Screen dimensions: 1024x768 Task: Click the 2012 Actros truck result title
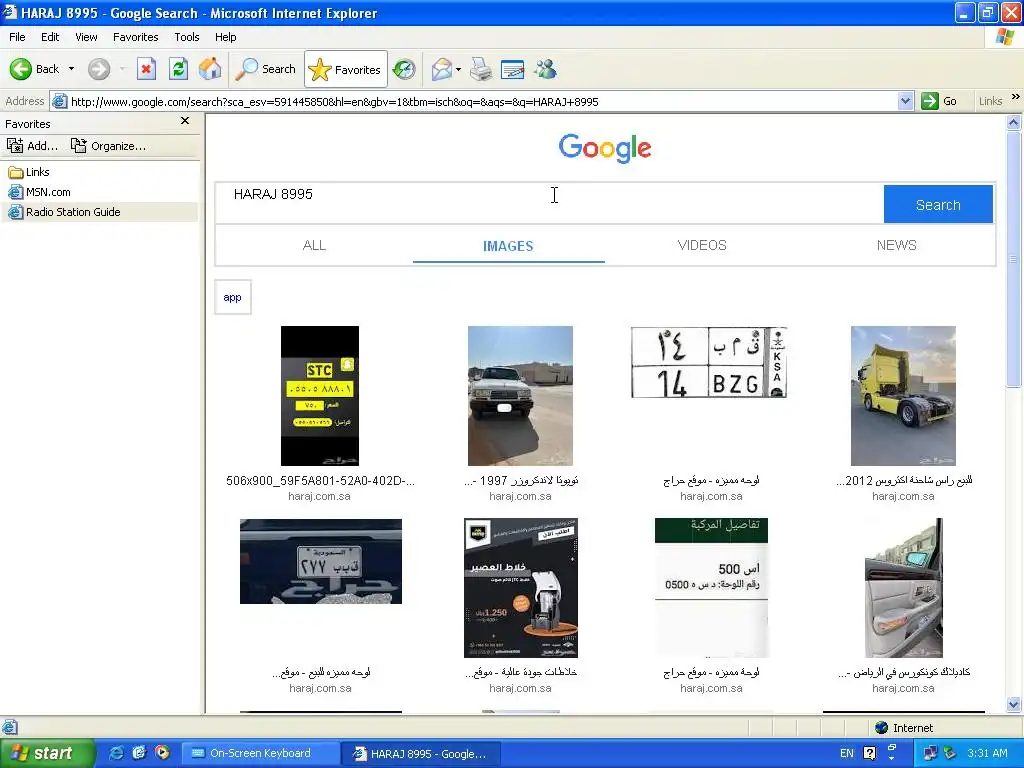pyautogui.click(x=904, y=481)
